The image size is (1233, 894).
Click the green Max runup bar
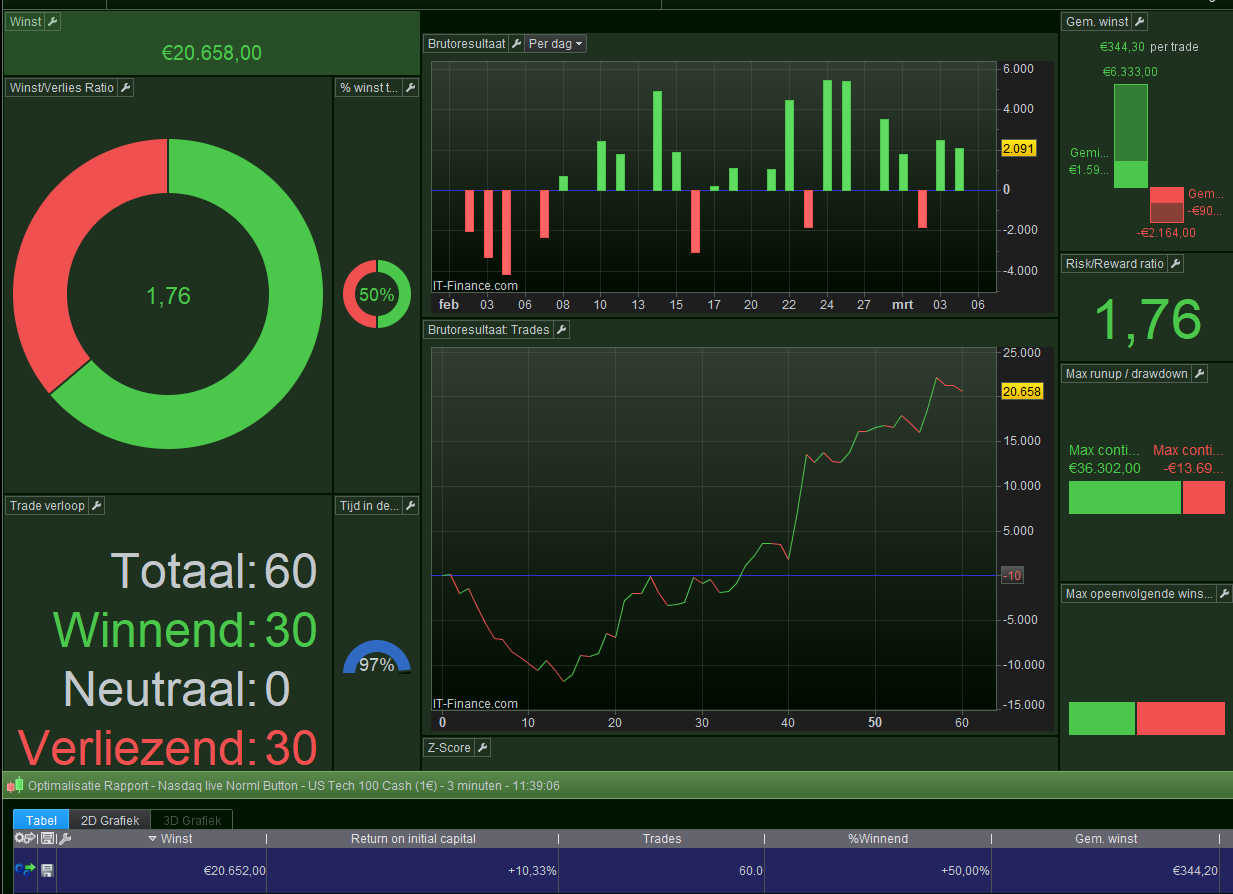click(x=1124, y=497)
